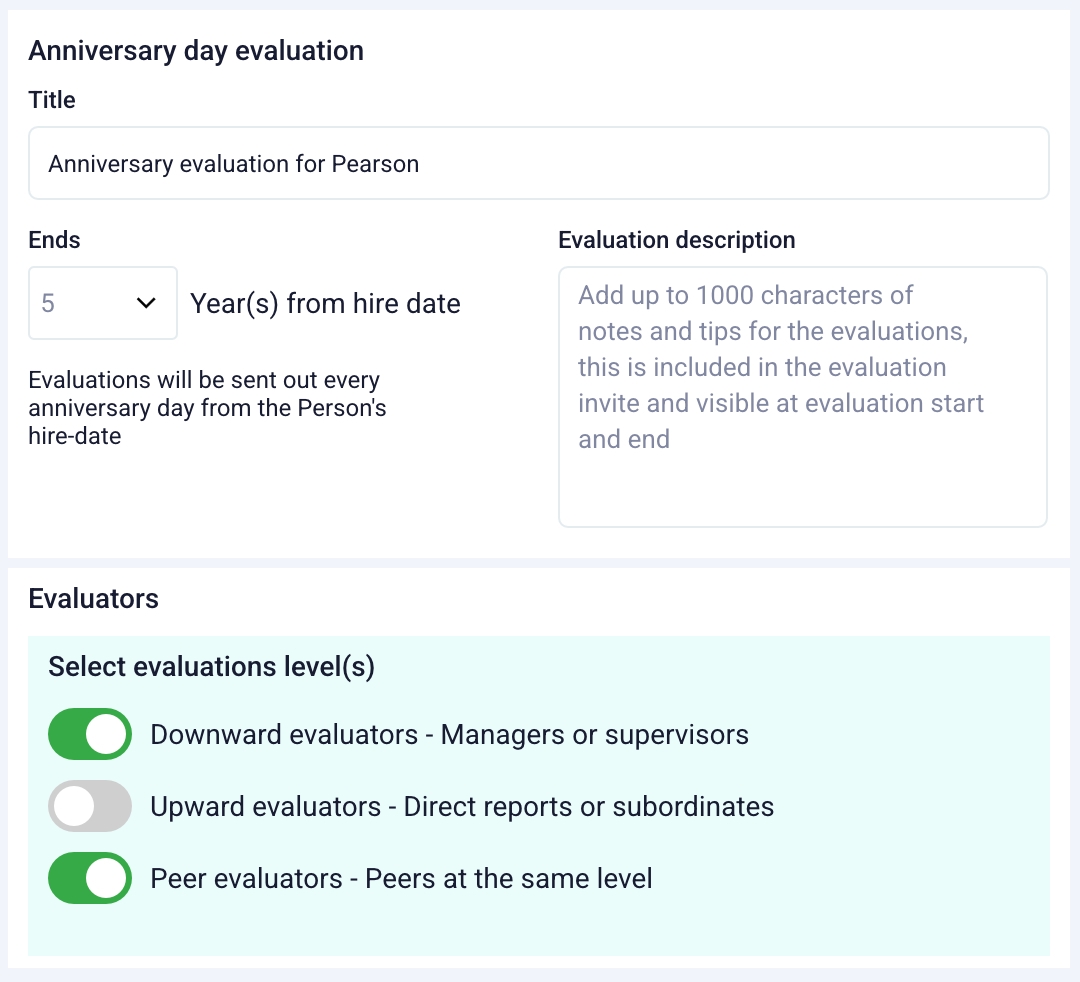Viewport: 1080px width, 982px height.
Task: Enable the Upward evaluators toggle
Action: (x=89, y=805)
